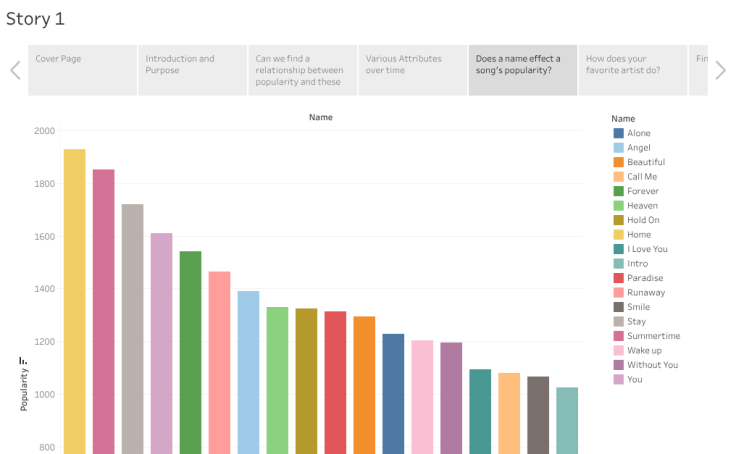Click the Alone legend color swatch
This screenshot has width=736, height=454.
pyautogui.click(x=619, y=133)
